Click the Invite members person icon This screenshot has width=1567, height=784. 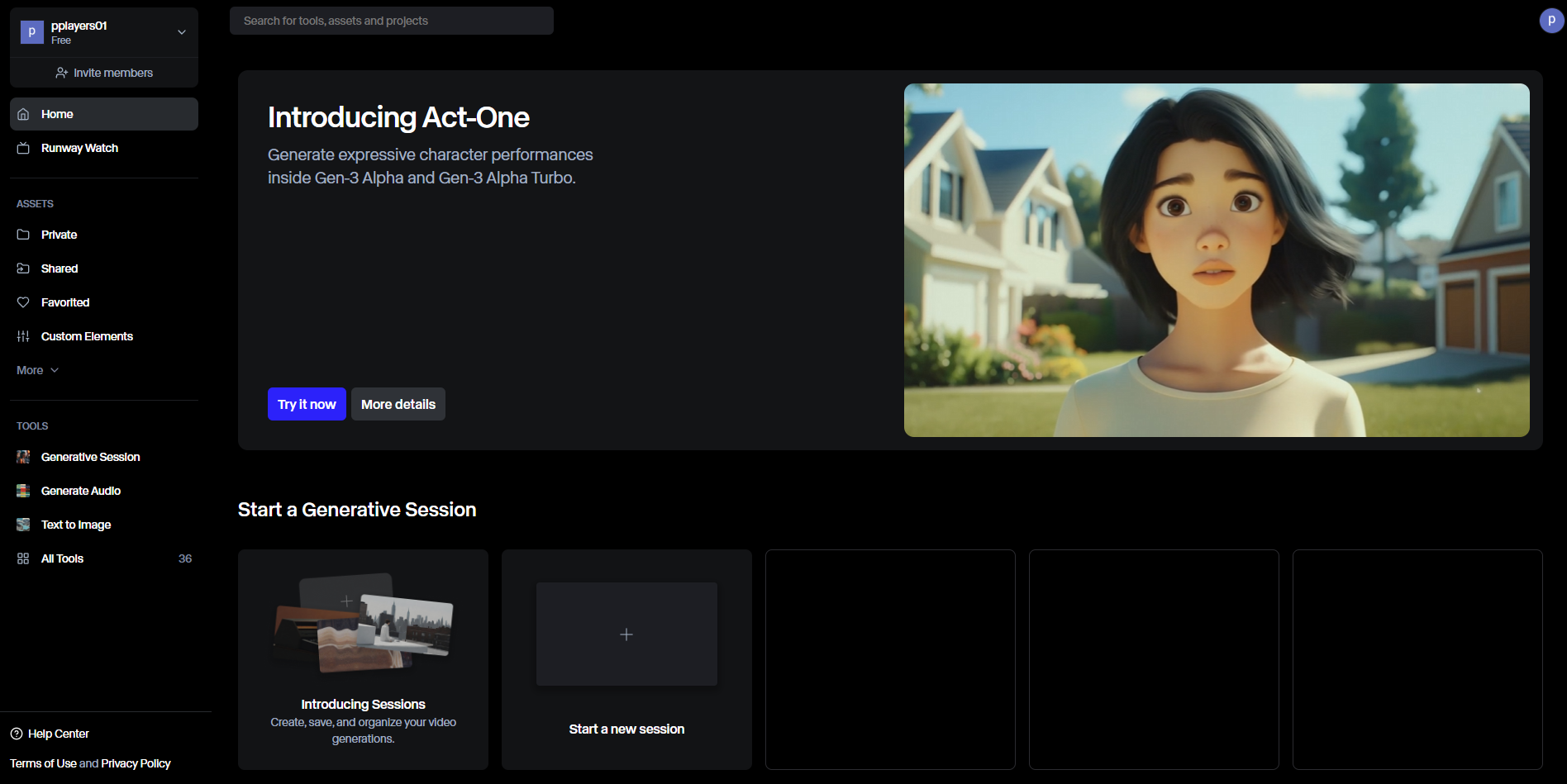click(x=62, y=73)
